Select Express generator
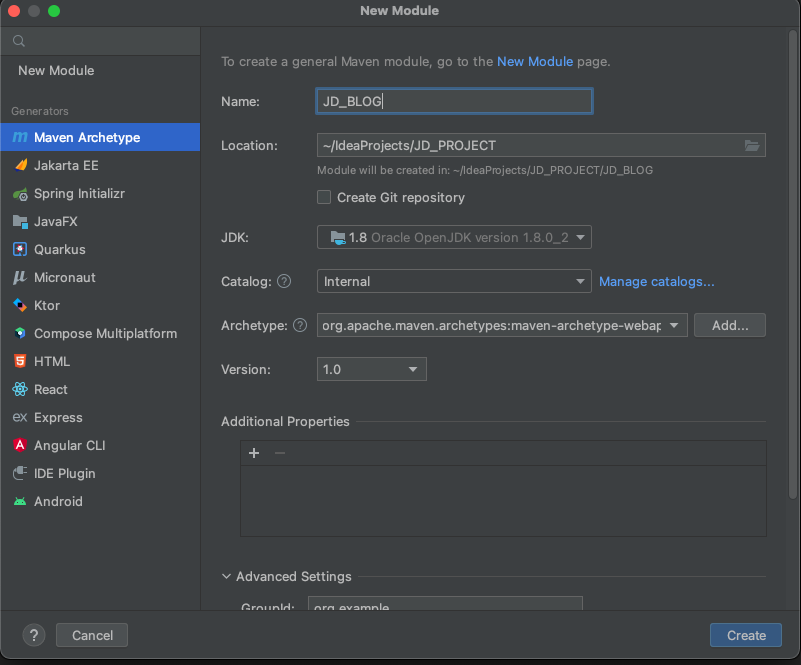Viewport: 801px width, 665px height. coord(100,417)
